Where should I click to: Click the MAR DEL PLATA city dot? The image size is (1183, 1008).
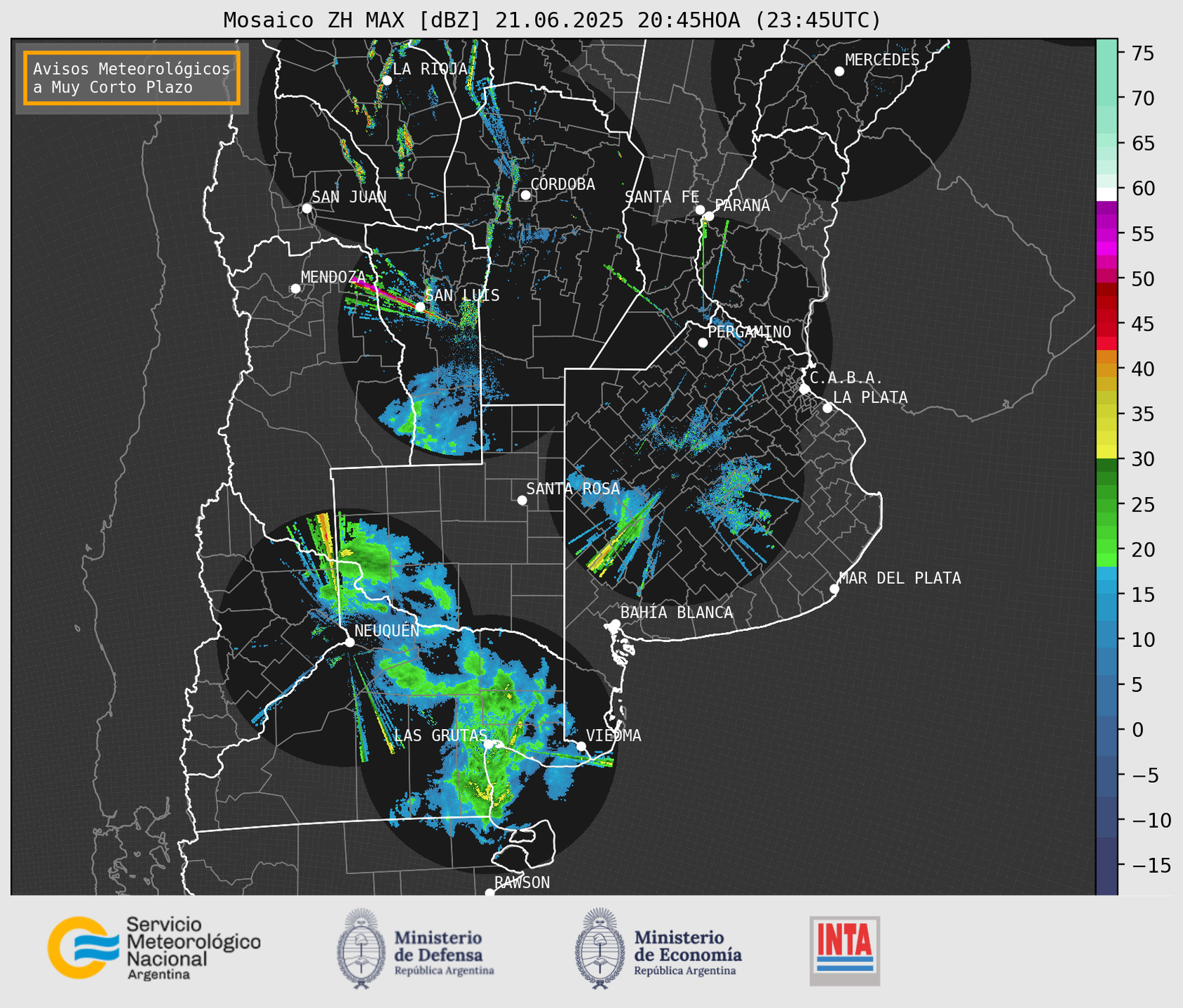(834, 589)
